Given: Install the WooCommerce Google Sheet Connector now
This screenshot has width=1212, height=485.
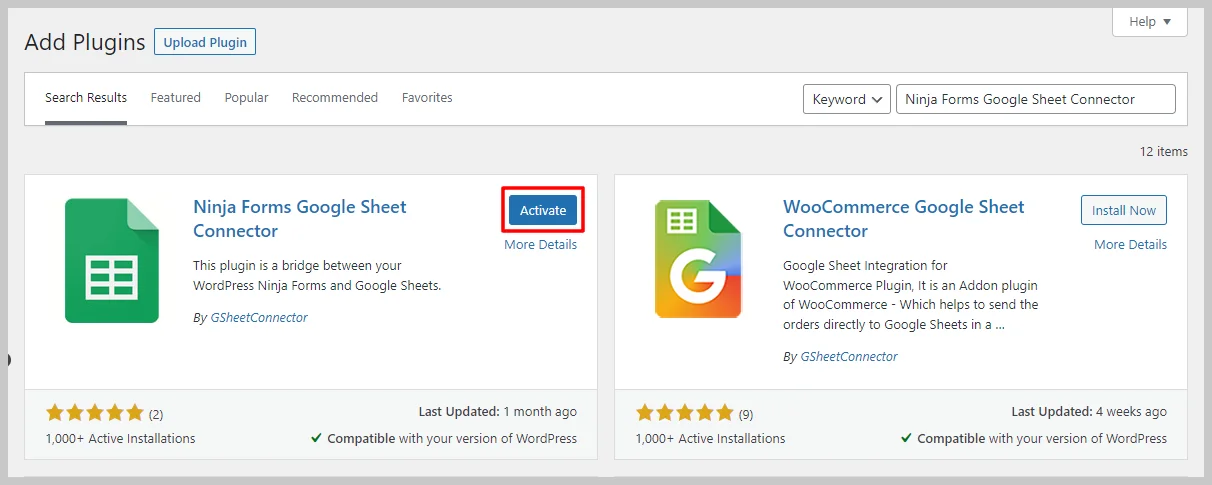Looking at the screenshot, I should (x=1123, y=210).
